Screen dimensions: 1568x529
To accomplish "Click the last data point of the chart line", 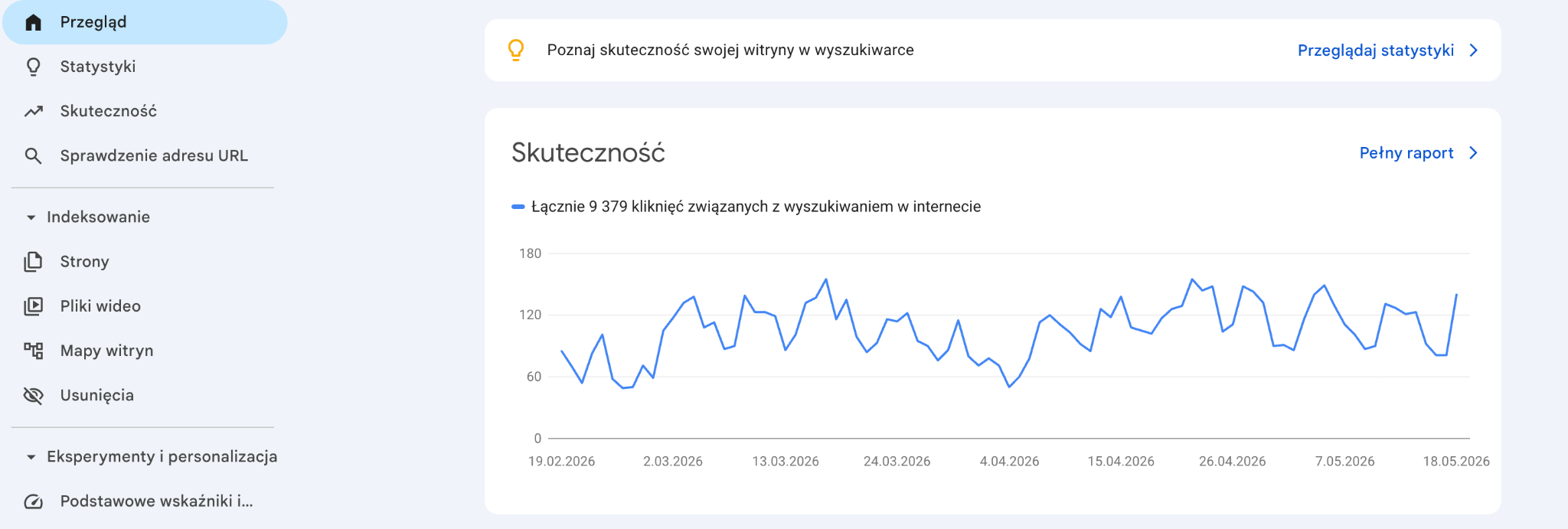I will (x=1456, y=294).
